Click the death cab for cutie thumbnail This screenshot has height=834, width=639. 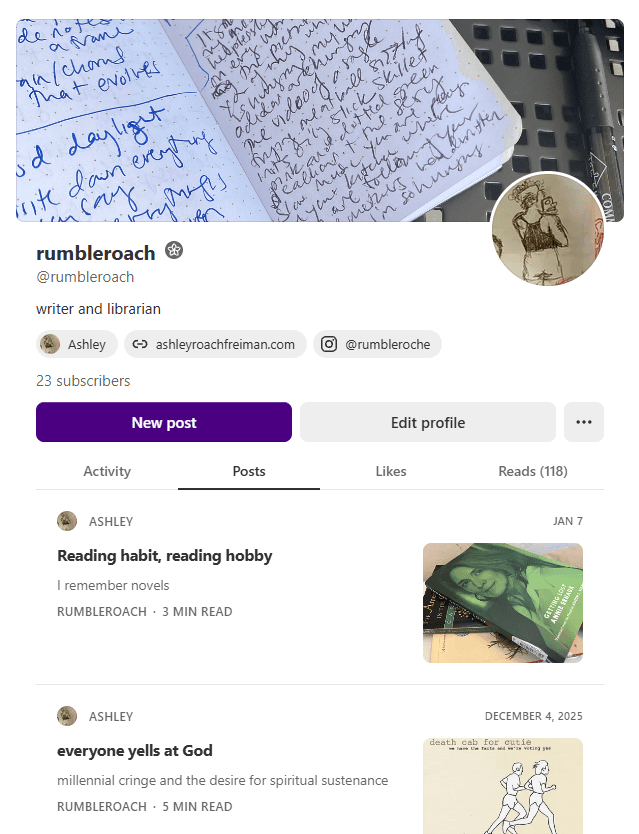(503, 786)
